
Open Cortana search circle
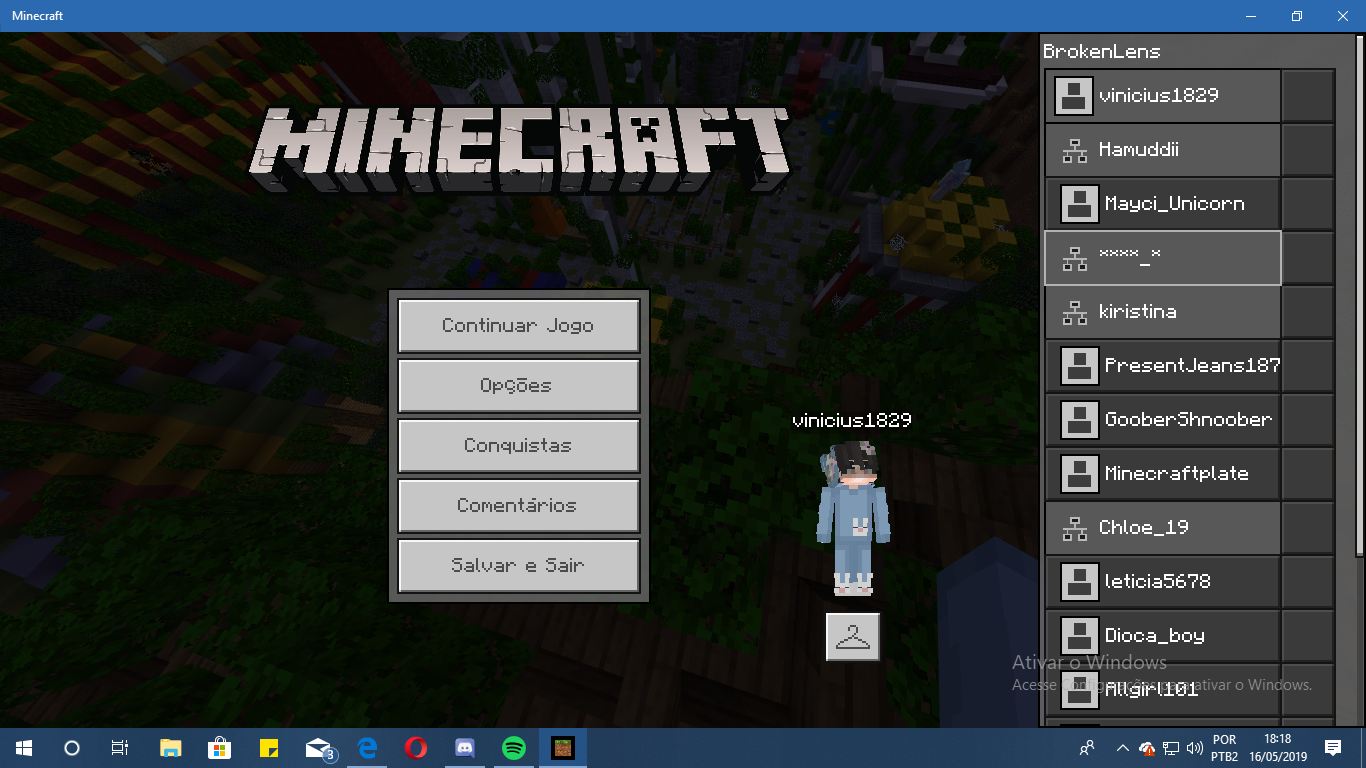(72, 748)
